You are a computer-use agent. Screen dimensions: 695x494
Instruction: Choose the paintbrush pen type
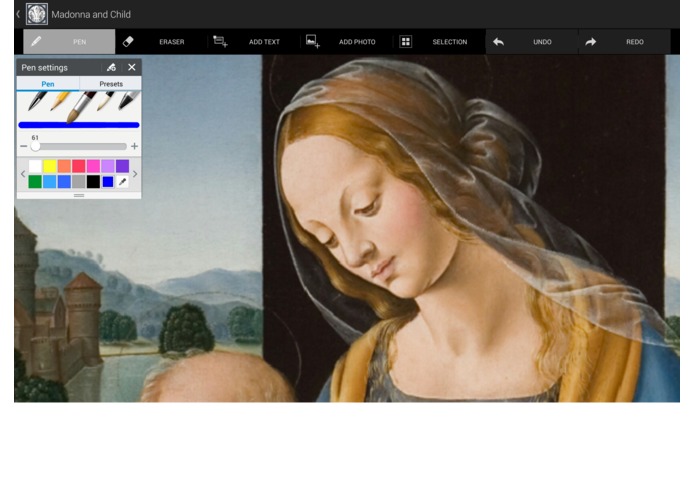point(81,106)
